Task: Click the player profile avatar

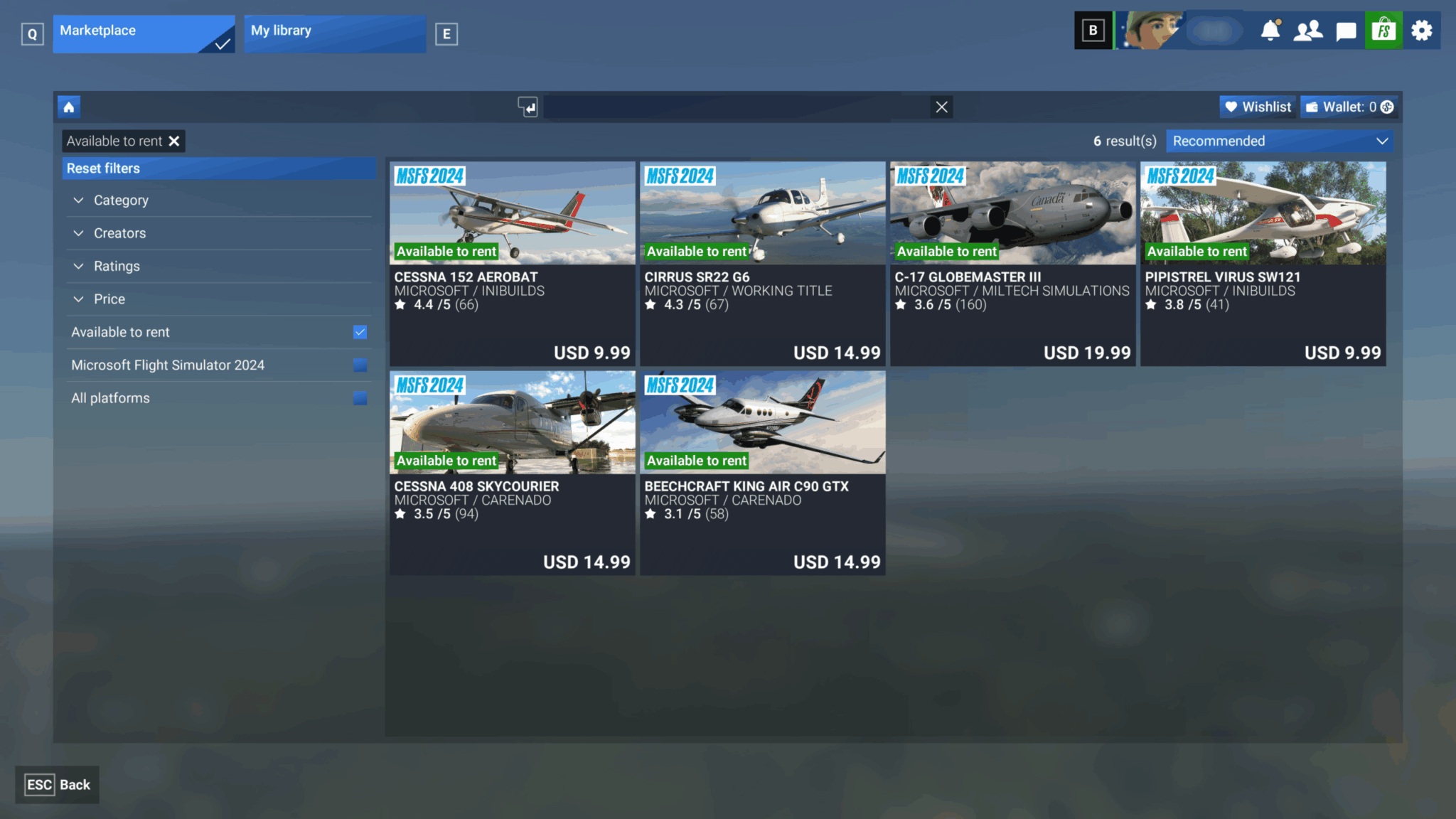Action: [x=1152, y=31]
